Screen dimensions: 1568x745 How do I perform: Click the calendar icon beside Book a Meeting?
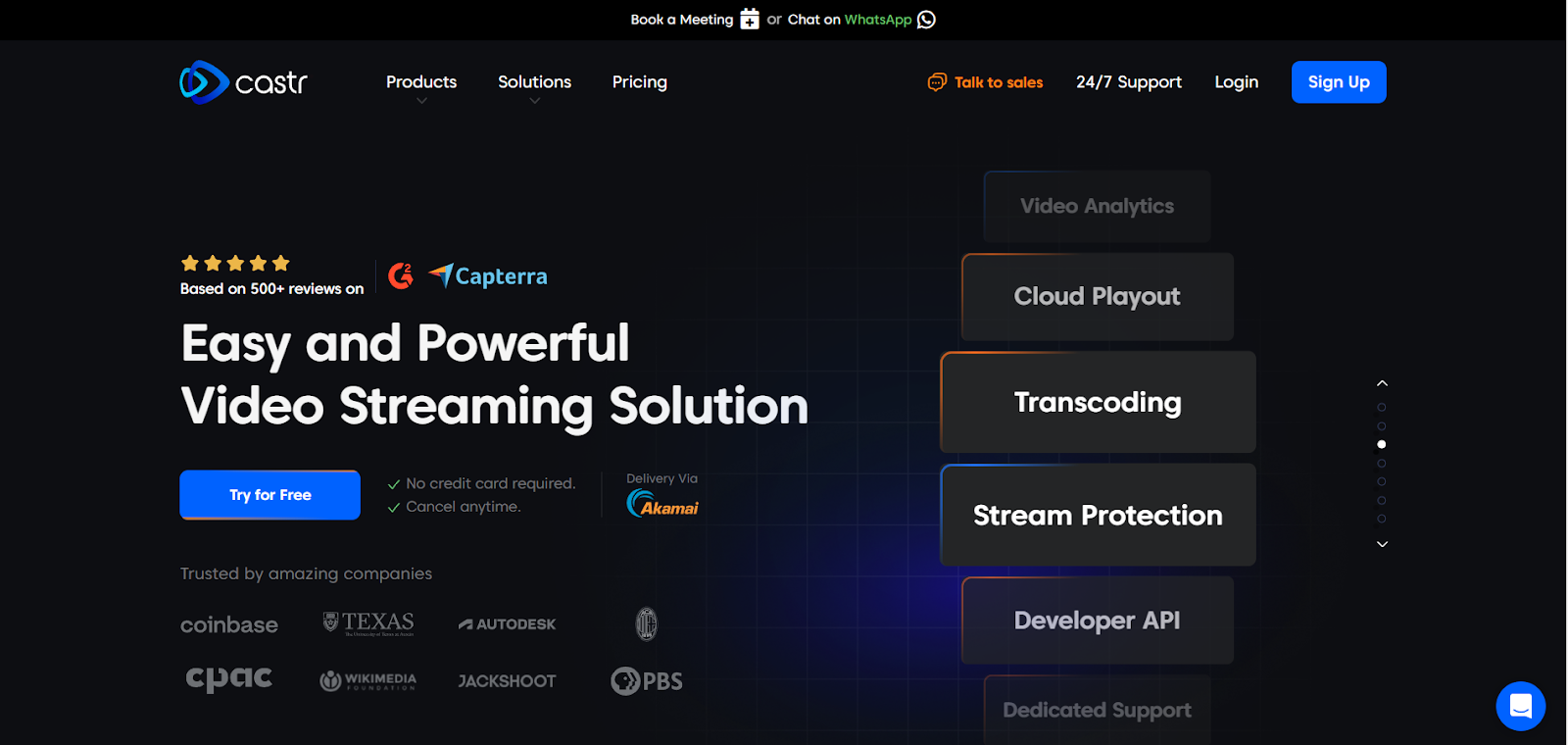pyautogui.click(x=750, y=20)
